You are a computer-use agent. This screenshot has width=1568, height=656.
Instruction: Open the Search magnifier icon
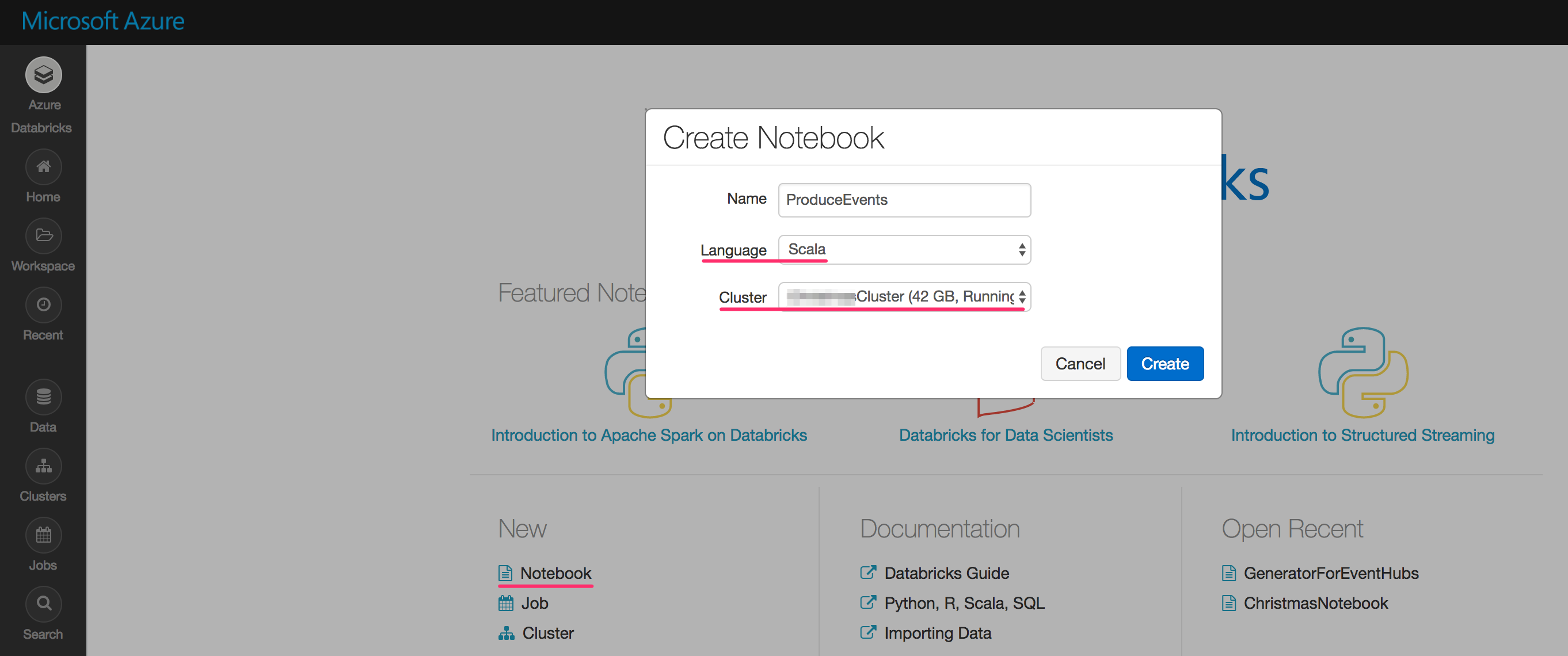43,604
